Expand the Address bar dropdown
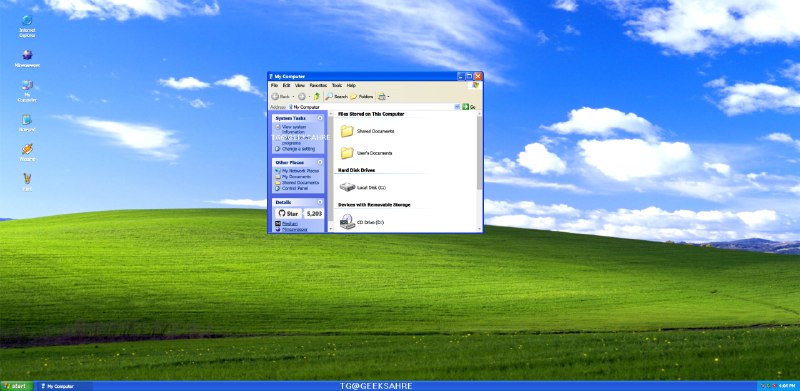 pyautogui.click(x=457, y=107)
